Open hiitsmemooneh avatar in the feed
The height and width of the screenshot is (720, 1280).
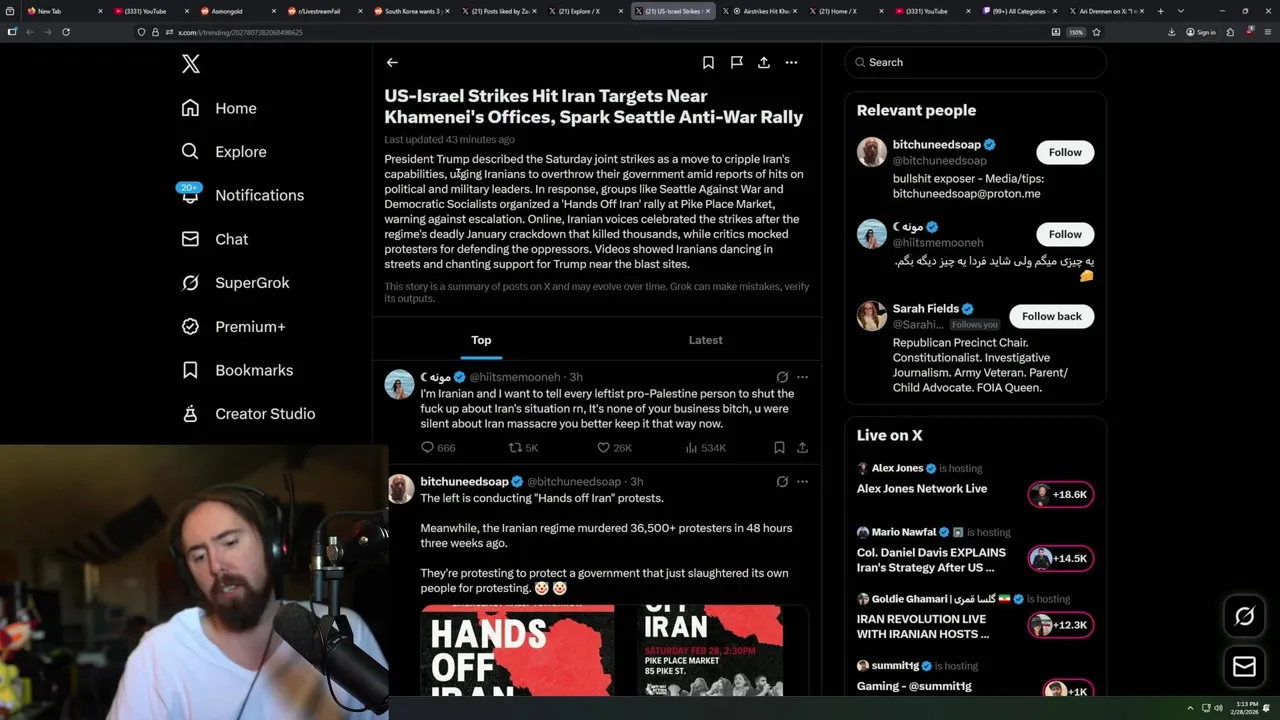[x=400, y=384]
